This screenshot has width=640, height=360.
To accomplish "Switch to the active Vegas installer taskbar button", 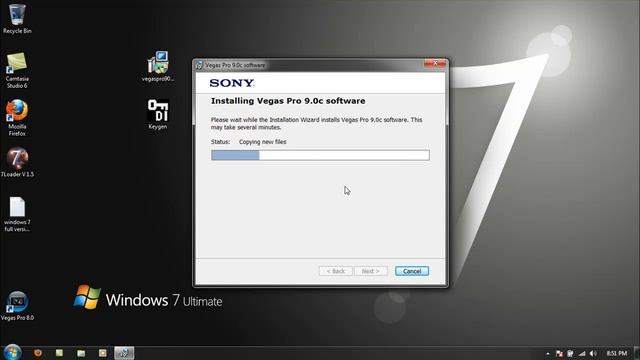I will 124,353.
